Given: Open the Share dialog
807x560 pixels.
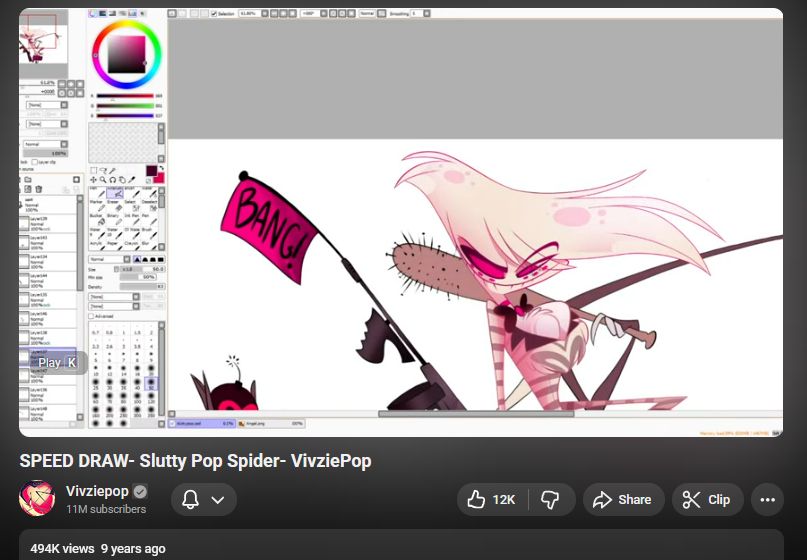Looking at the screenshot, I should point(623,499).
